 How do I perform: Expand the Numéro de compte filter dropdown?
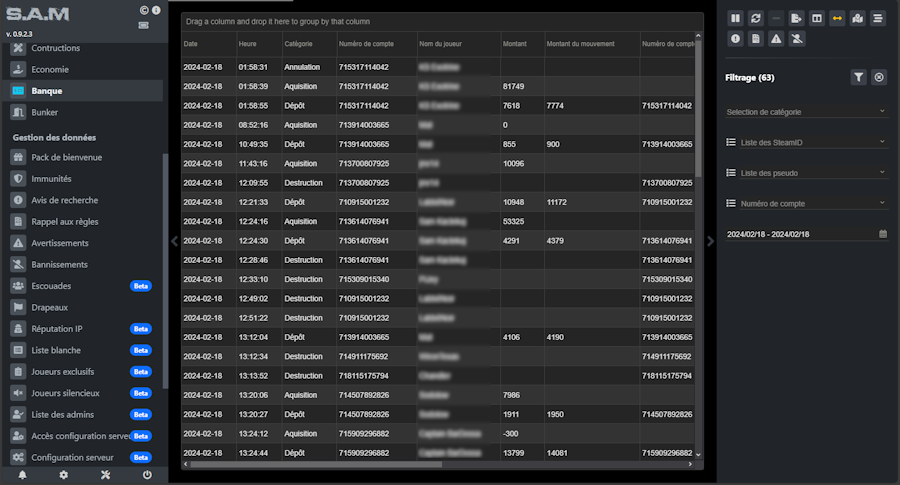(806, 203)
